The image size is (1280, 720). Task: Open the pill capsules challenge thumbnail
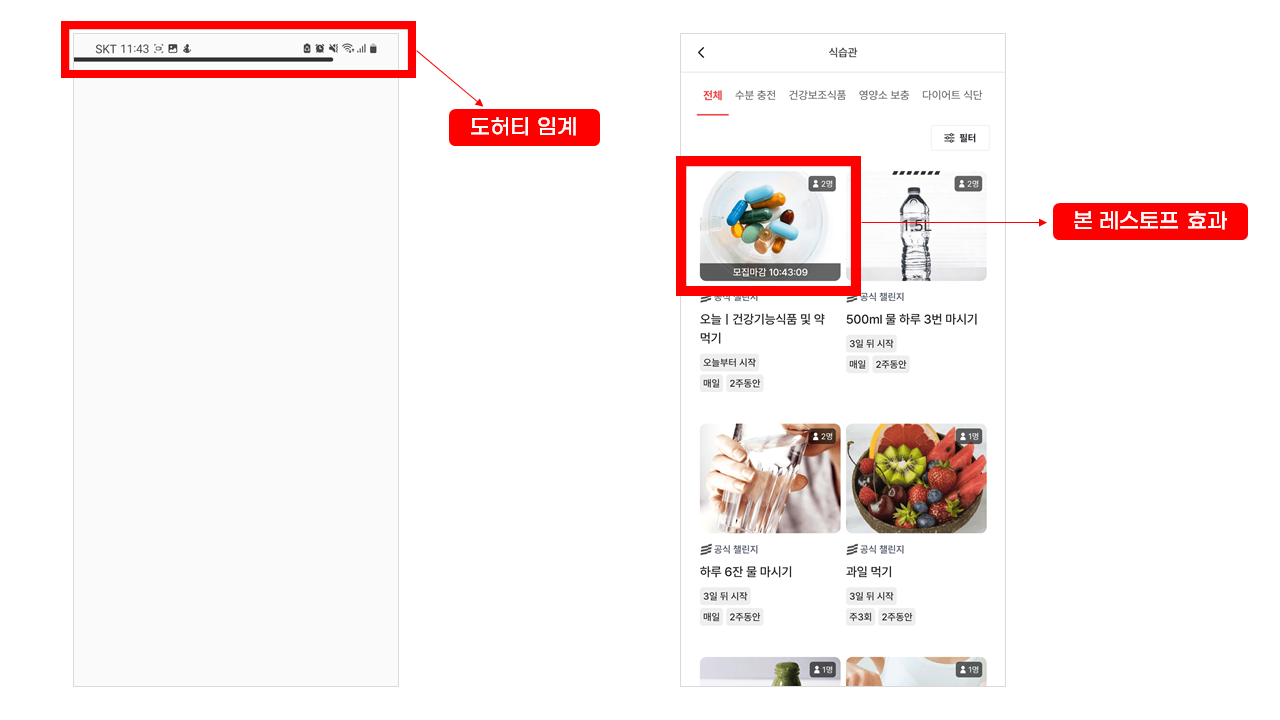click(770, 225)
